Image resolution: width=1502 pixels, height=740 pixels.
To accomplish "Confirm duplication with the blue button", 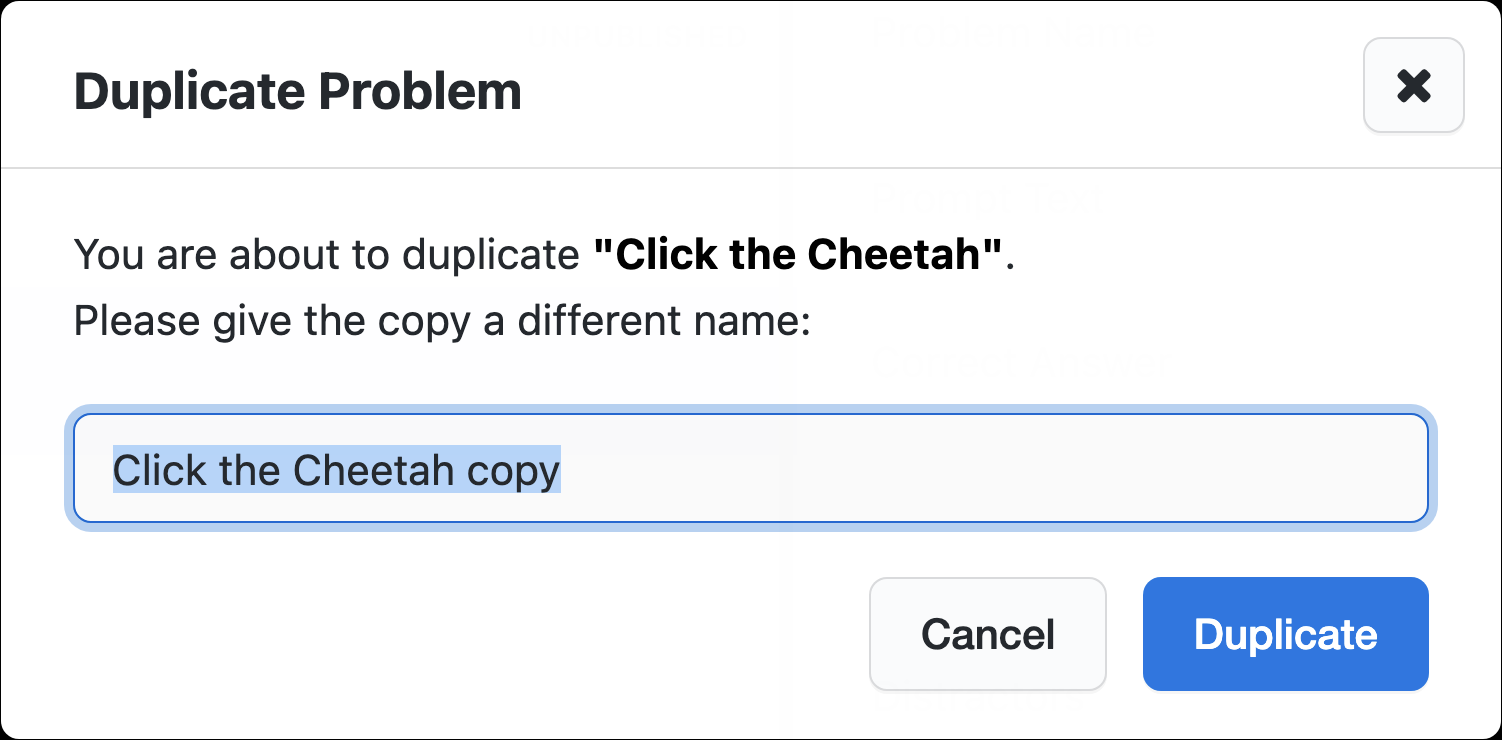I will pos(1285,634).
